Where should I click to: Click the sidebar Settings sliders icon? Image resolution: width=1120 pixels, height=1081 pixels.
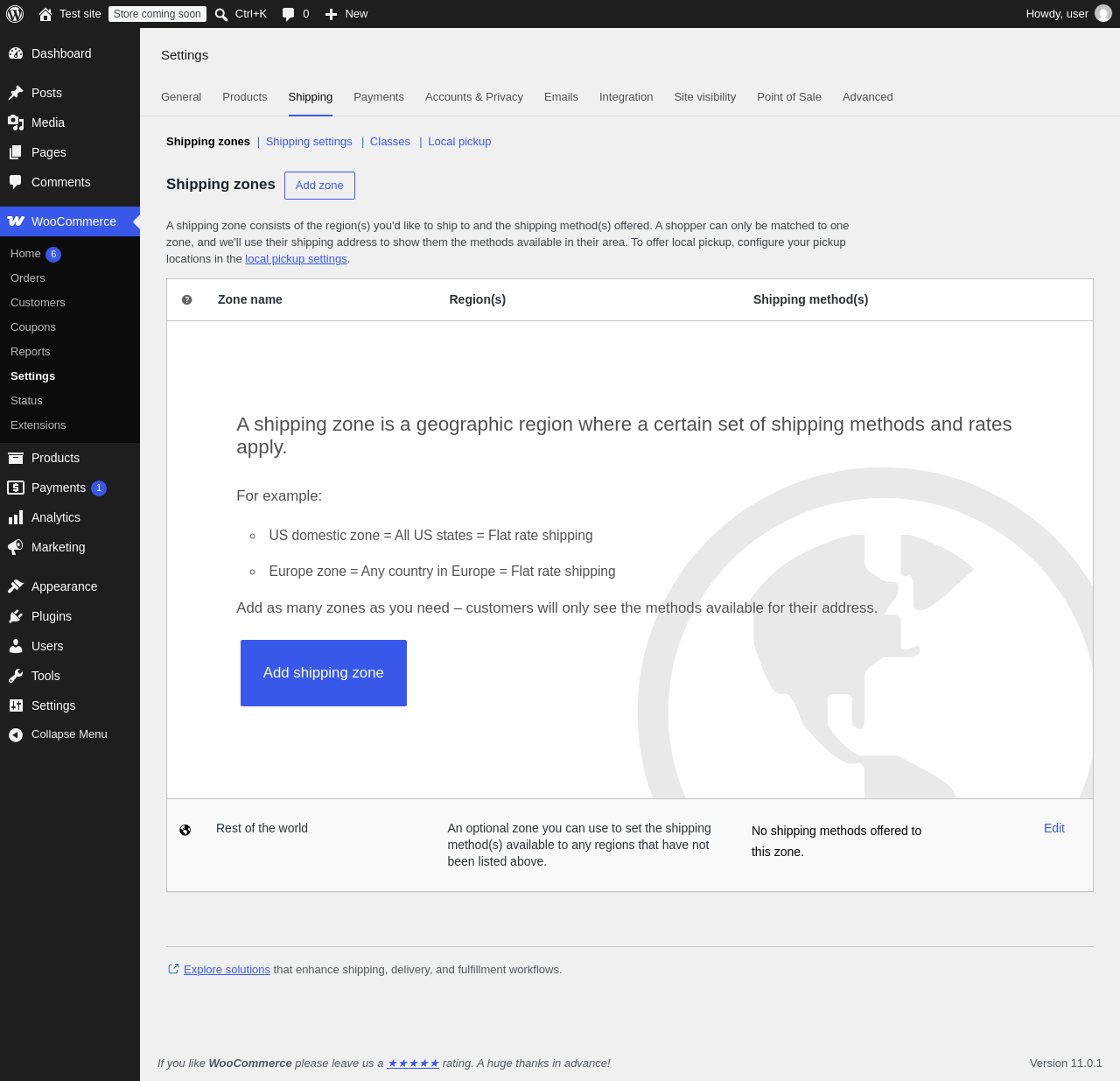[16, 705]
